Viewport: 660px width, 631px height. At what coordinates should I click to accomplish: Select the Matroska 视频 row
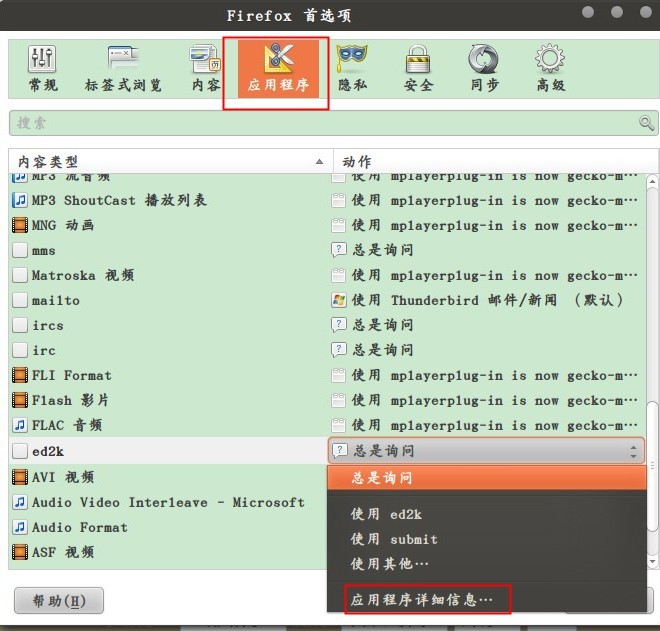[x=168, y=275]
